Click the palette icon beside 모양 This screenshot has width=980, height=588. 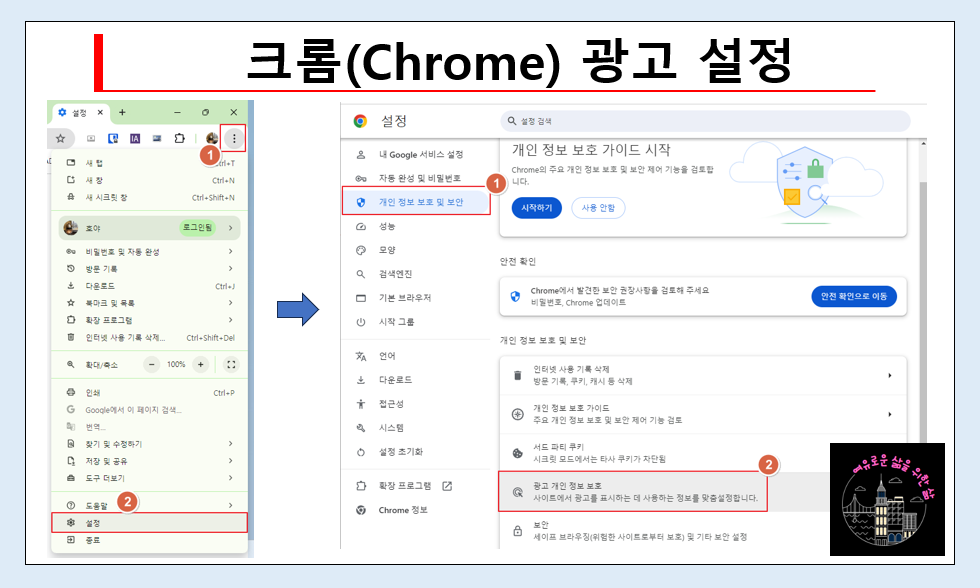[361, 250]
